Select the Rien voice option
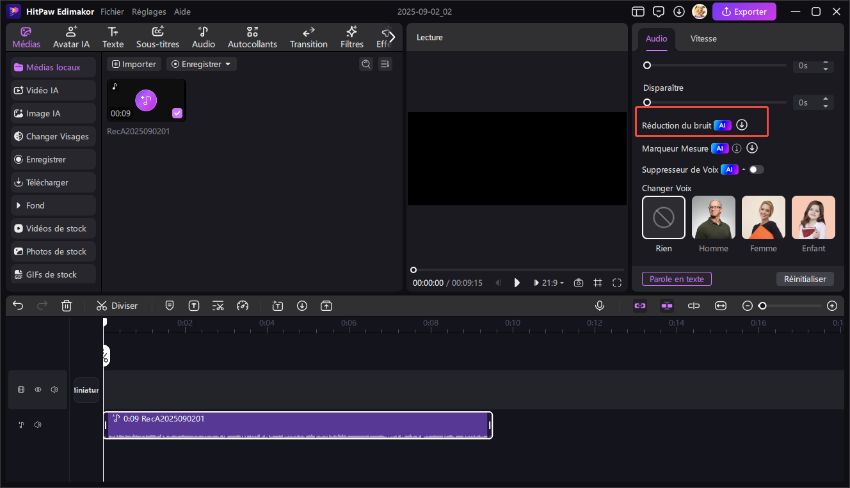This screenshot has width=850, height=488. [x=664, y=217]
